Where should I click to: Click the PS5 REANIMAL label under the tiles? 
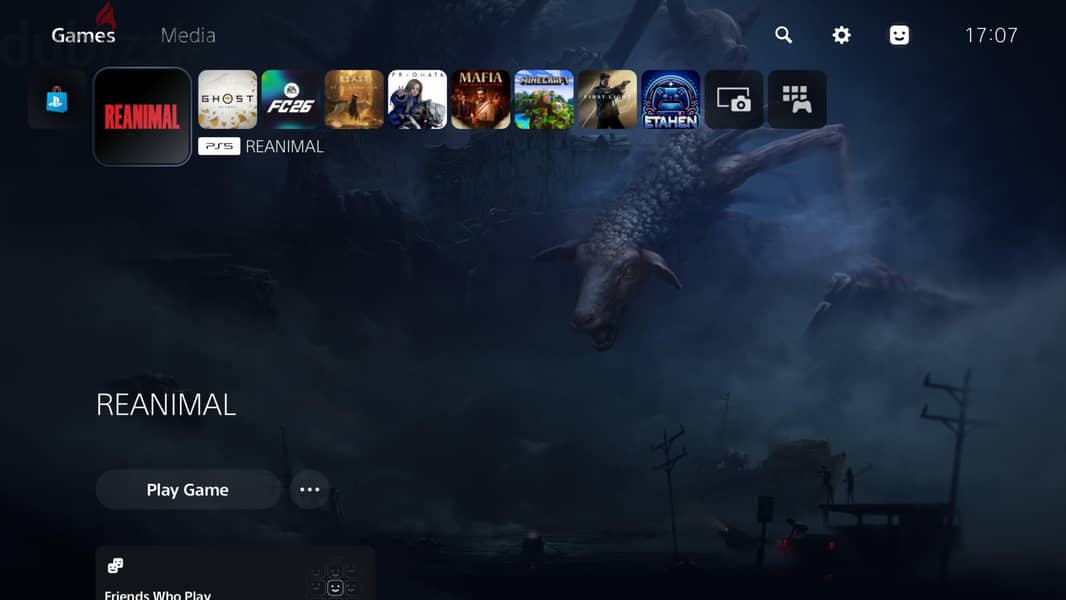(x=261, y=146)
